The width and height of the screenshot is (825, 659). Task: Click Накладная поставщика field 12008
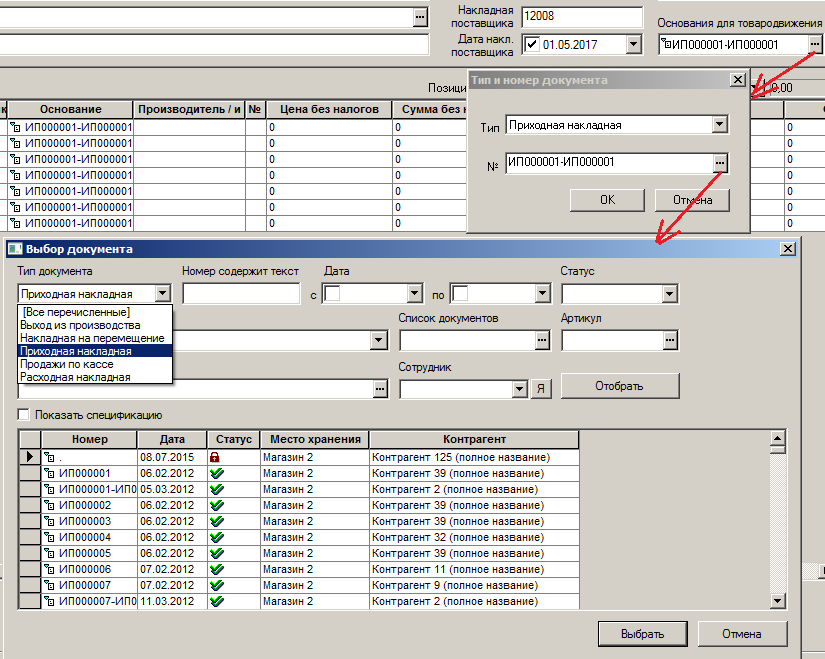tap(582, 17)
